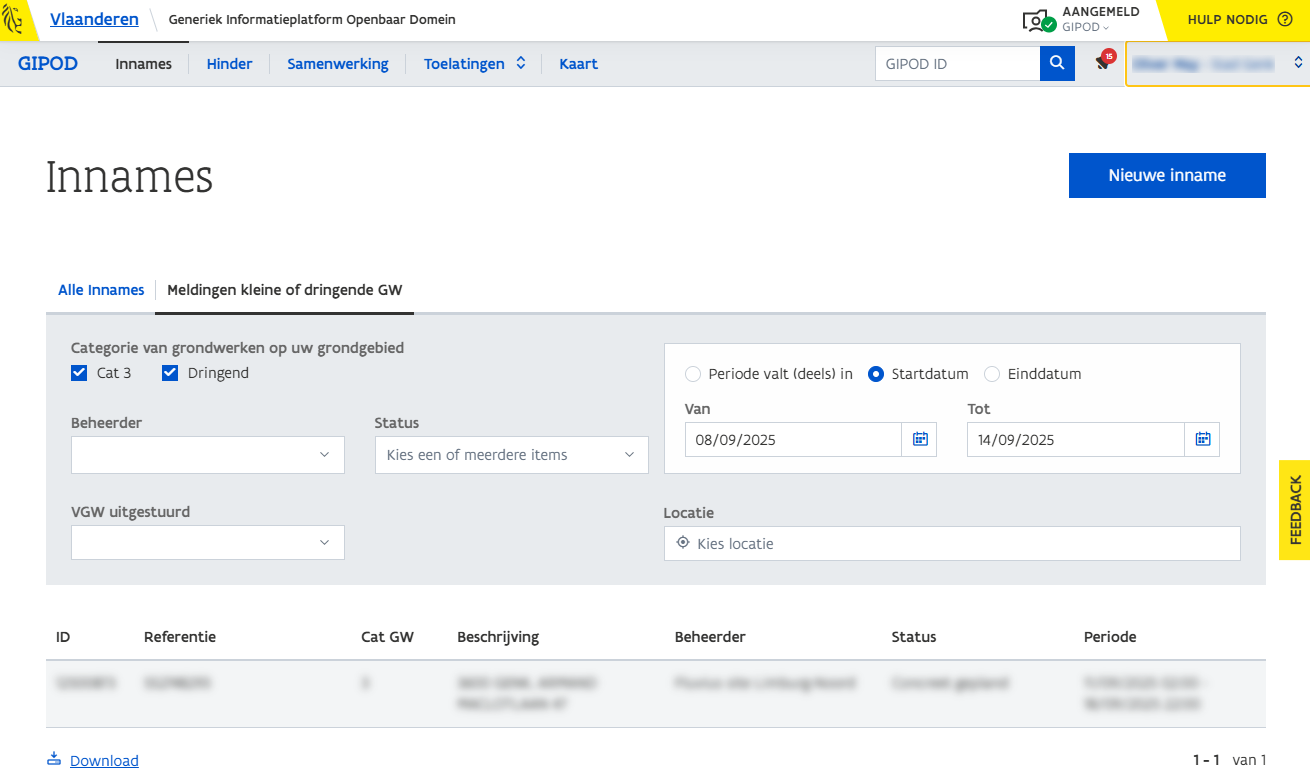Screen dimensions: 1310x780
Task: Uncheck the Cat 3 checkbox
Action: (80, 373)
